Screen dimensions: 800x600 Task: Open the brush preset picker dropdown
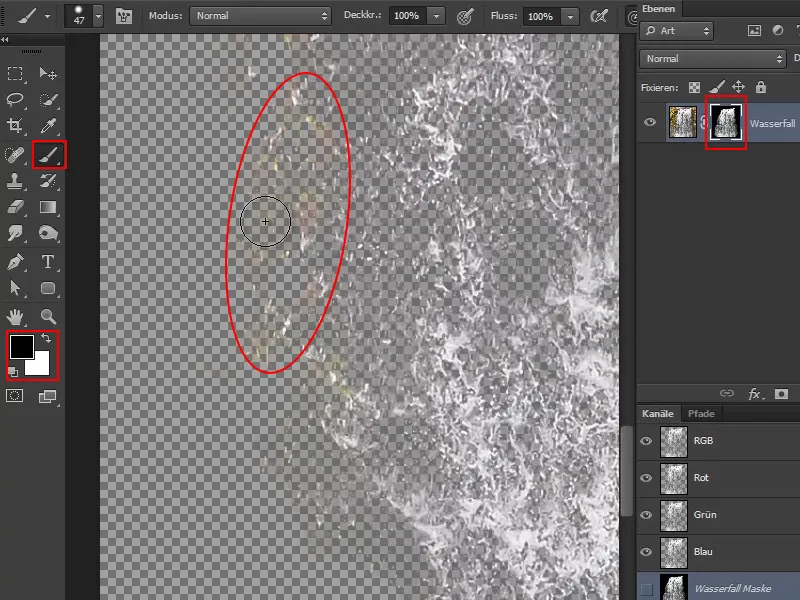98,16
